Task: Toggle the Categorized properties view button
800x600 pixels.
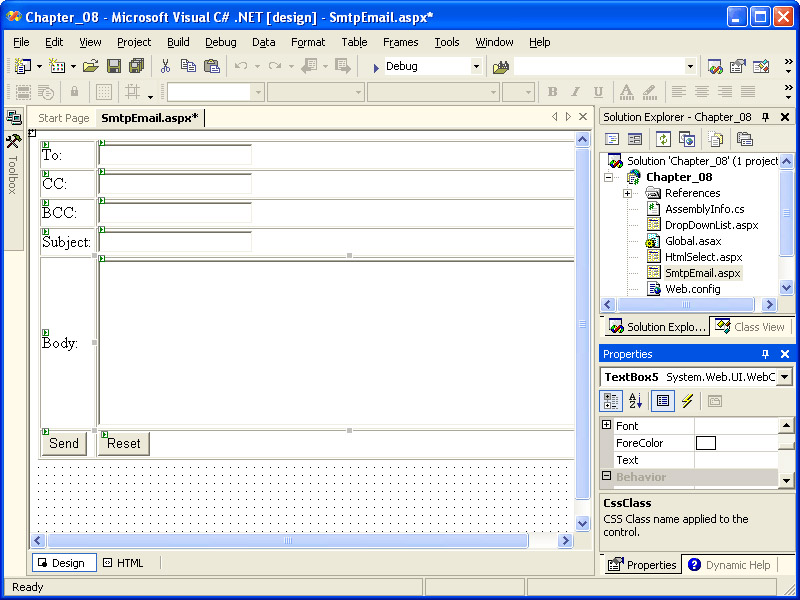Action: tap(612, 401)
